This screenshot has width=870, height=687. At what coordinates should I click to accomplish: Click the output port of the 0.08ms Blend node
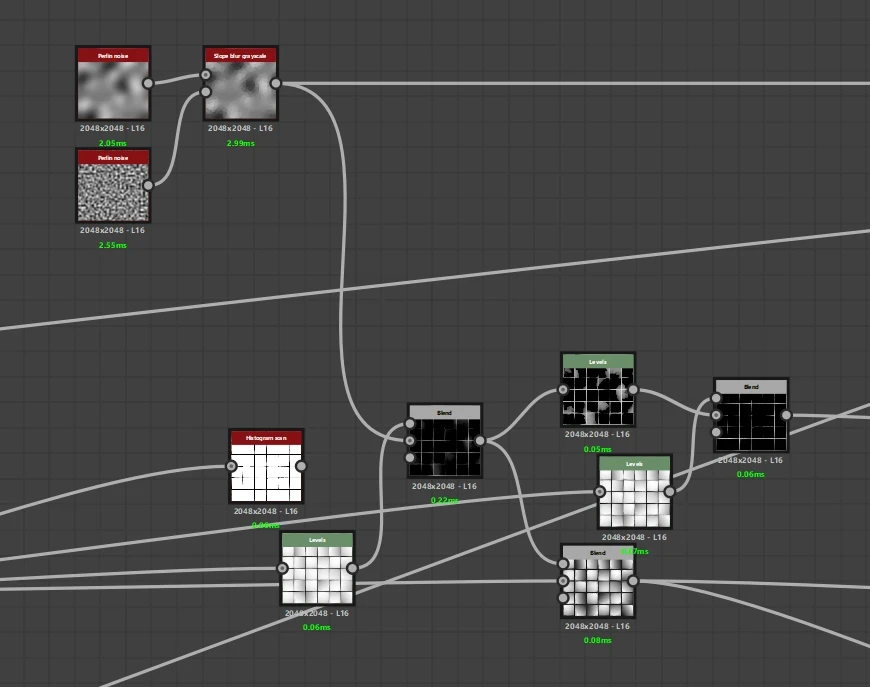[x=633, y=581]
